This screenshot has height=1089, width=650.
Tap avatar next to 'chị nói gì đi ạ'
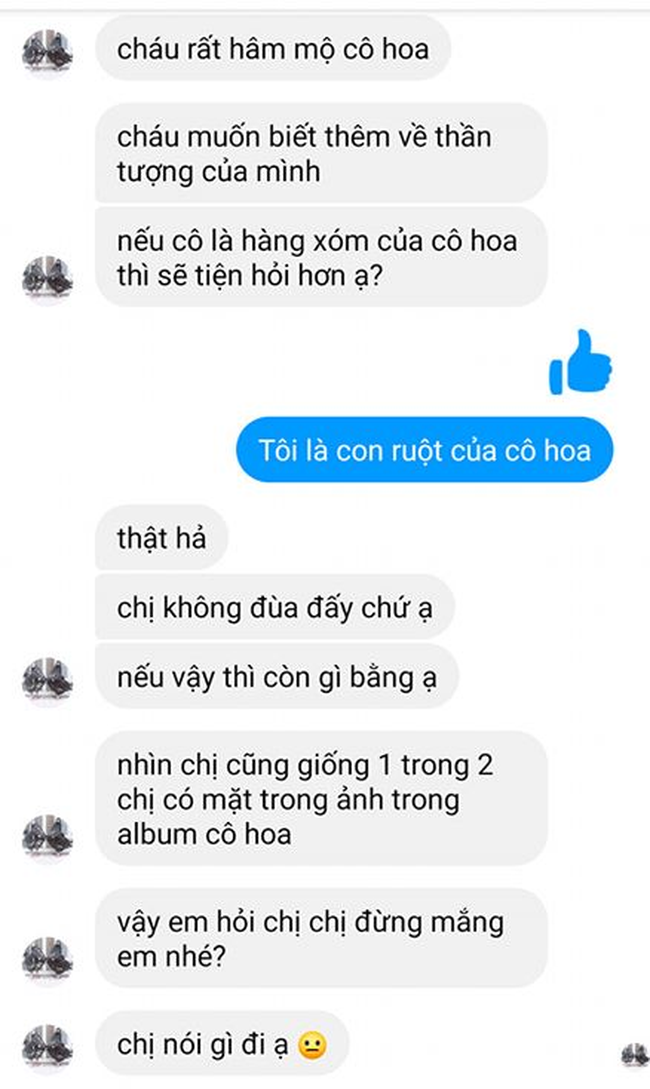click(x=47, y=1047)
